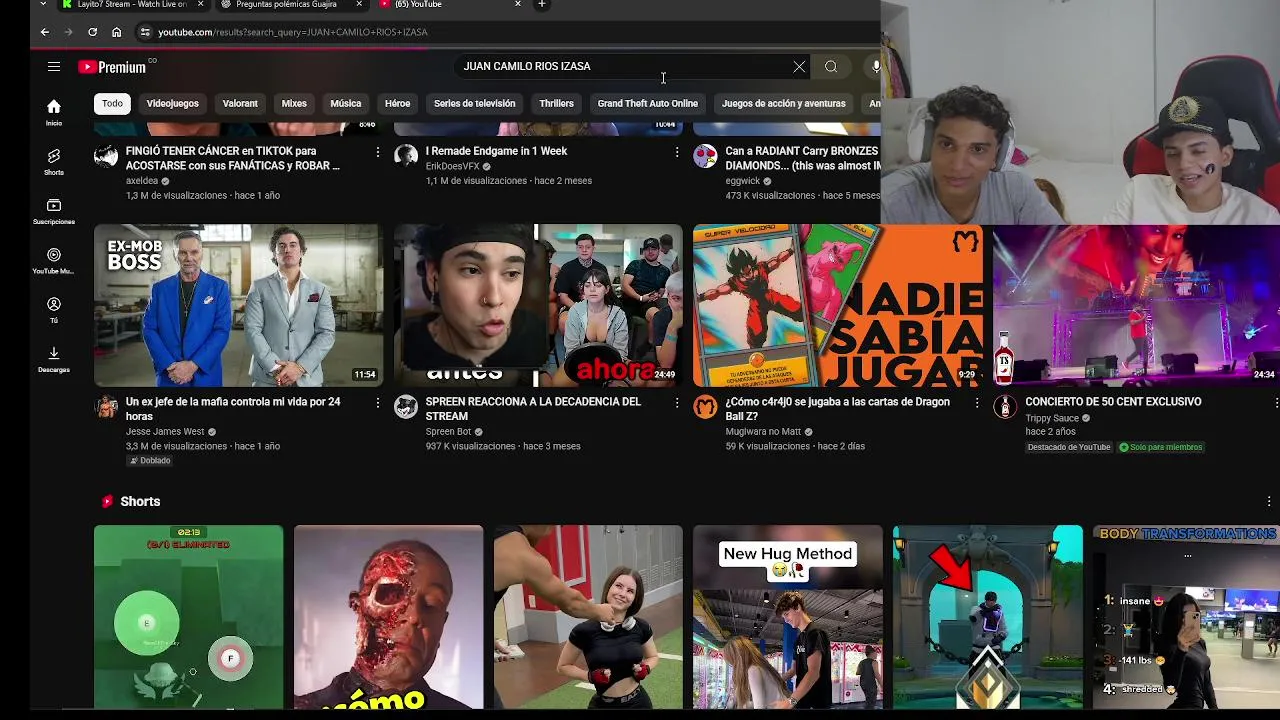
Task: Activate voice search microphone icon
Action: (x=875, y=67)
